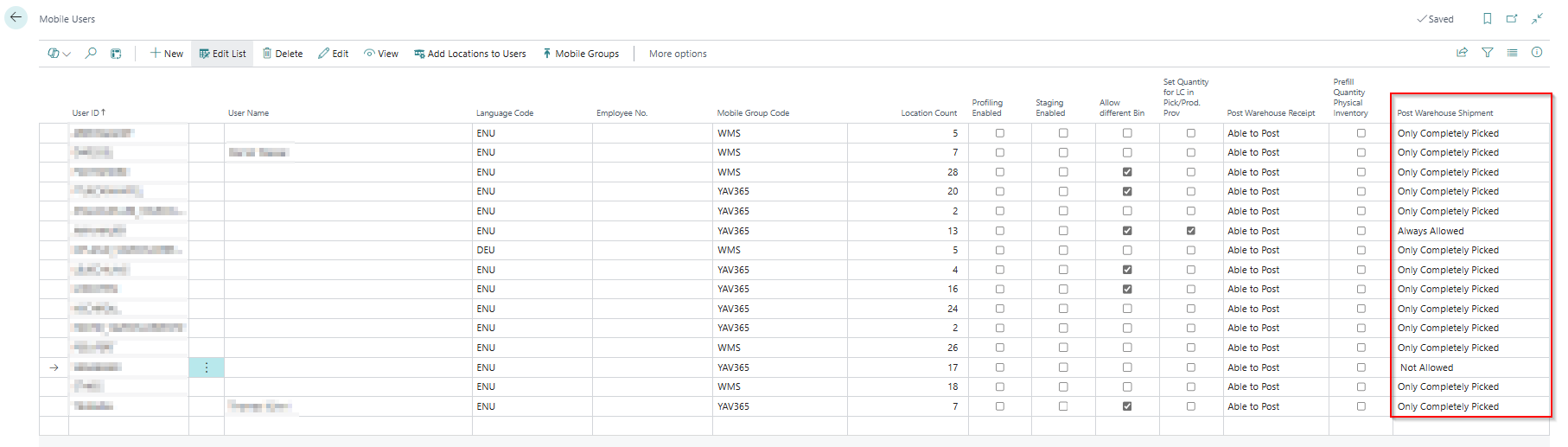Open Mobile Groups
1568x447 pixels.
click(581, 54)
